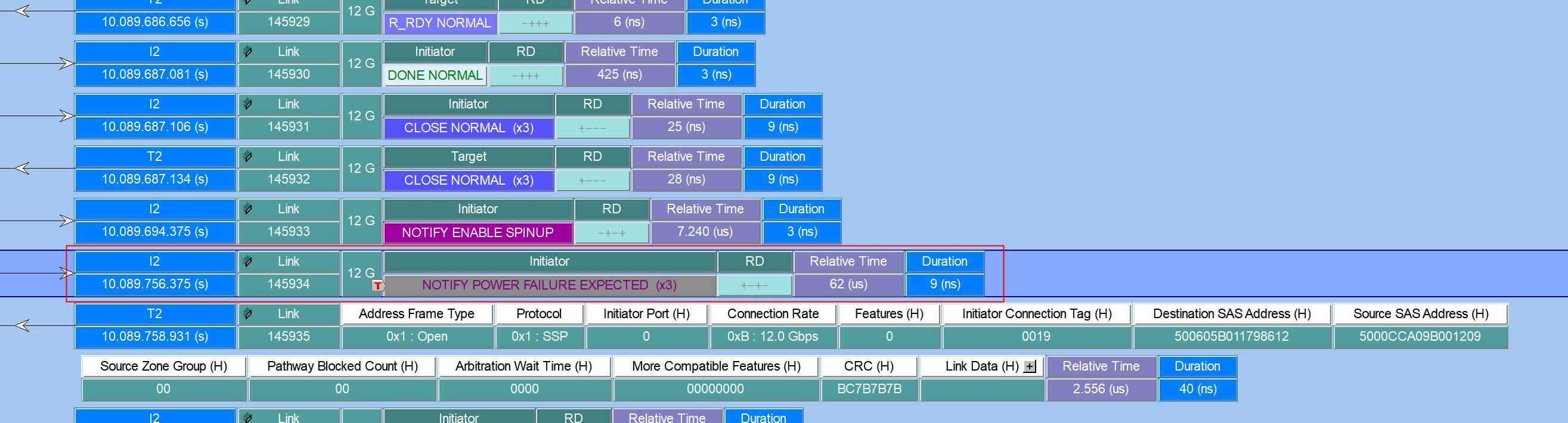
Task: Click the red T trigger marker icon
Action: tap(377, 285)
